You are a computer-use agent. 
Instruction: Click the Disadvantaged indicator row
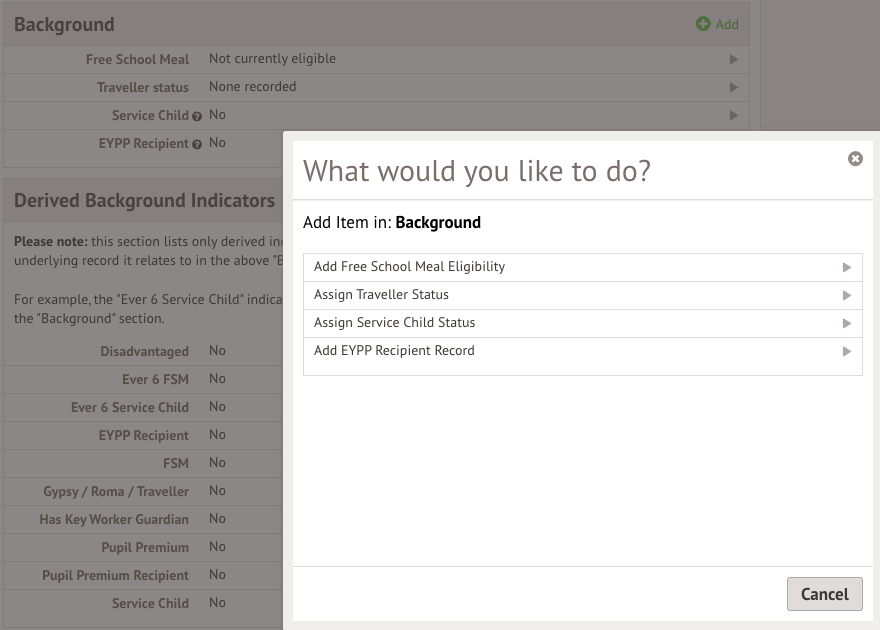click(x=145, y=351)
